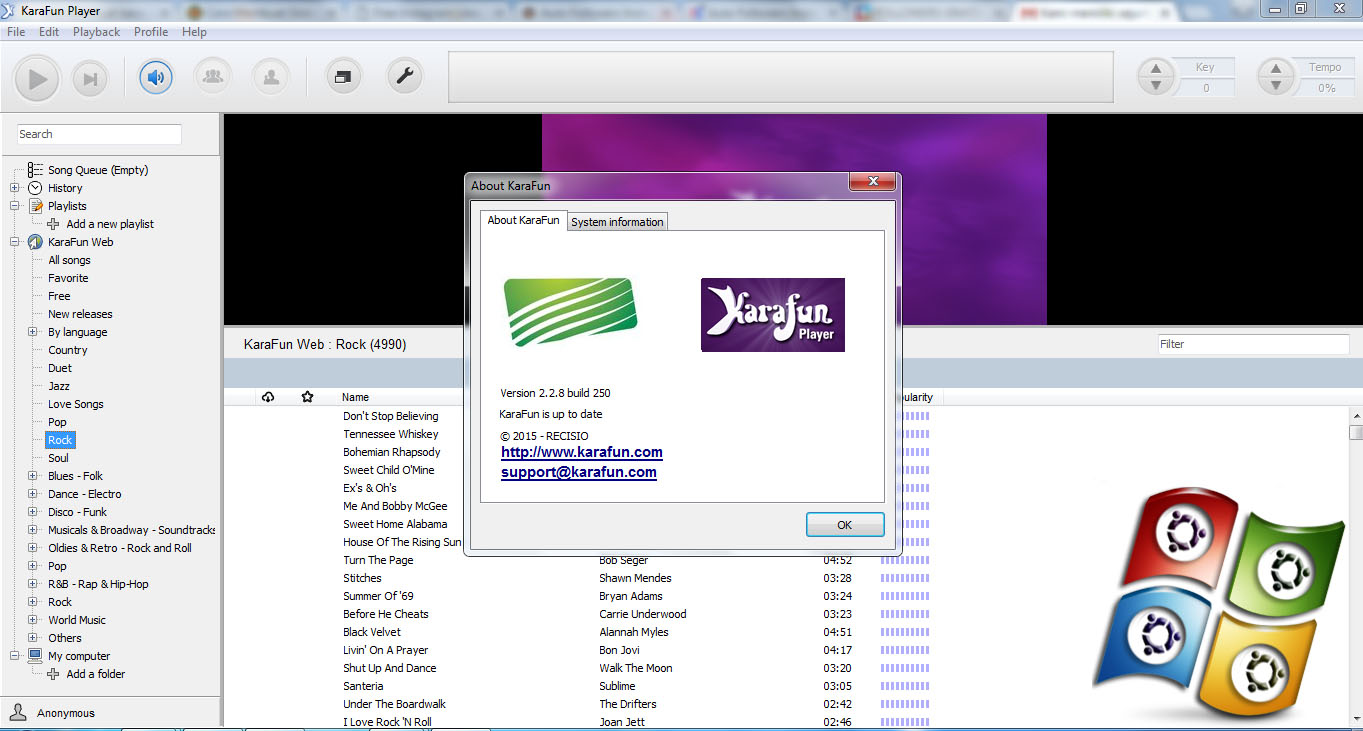This screenshot has height=731, width=1363.
Task: Expand Musicals & Broadway - Soundtracks node
Action: pos(33,530)
